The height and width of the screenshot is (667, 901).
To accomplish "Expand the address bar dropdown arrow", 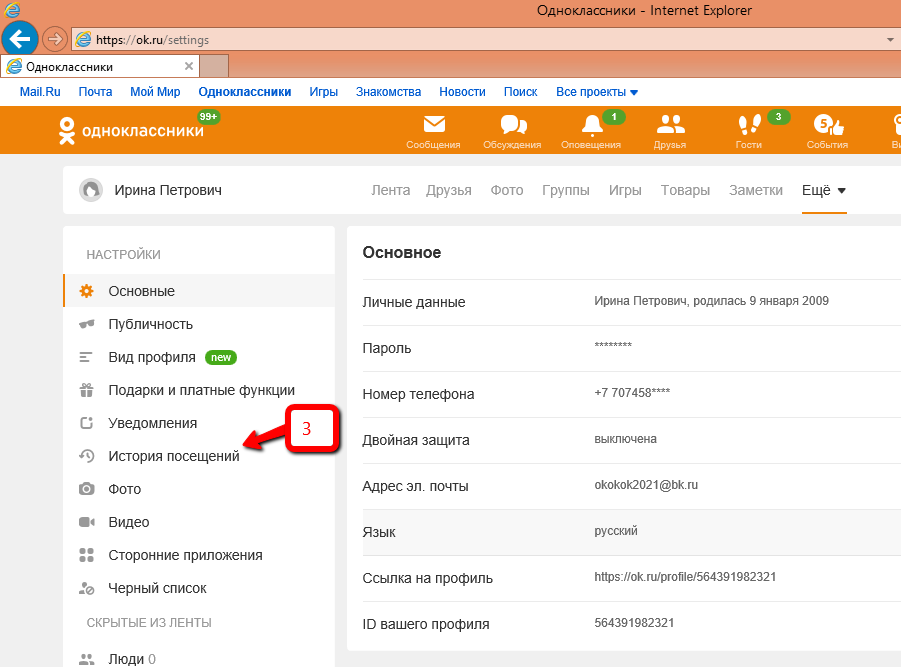I will pyautogui.click(x=890, y=40).
